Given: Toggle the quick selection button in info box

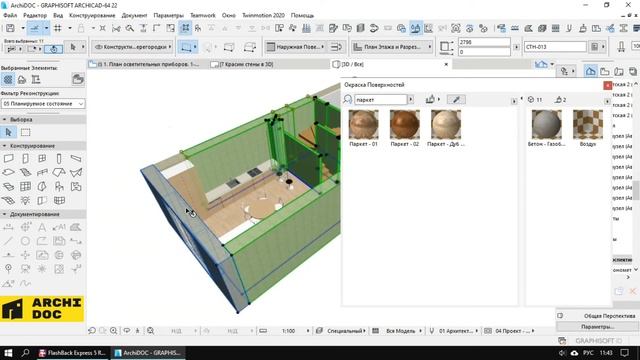Looking at the screenshot, I should (53, 49).
